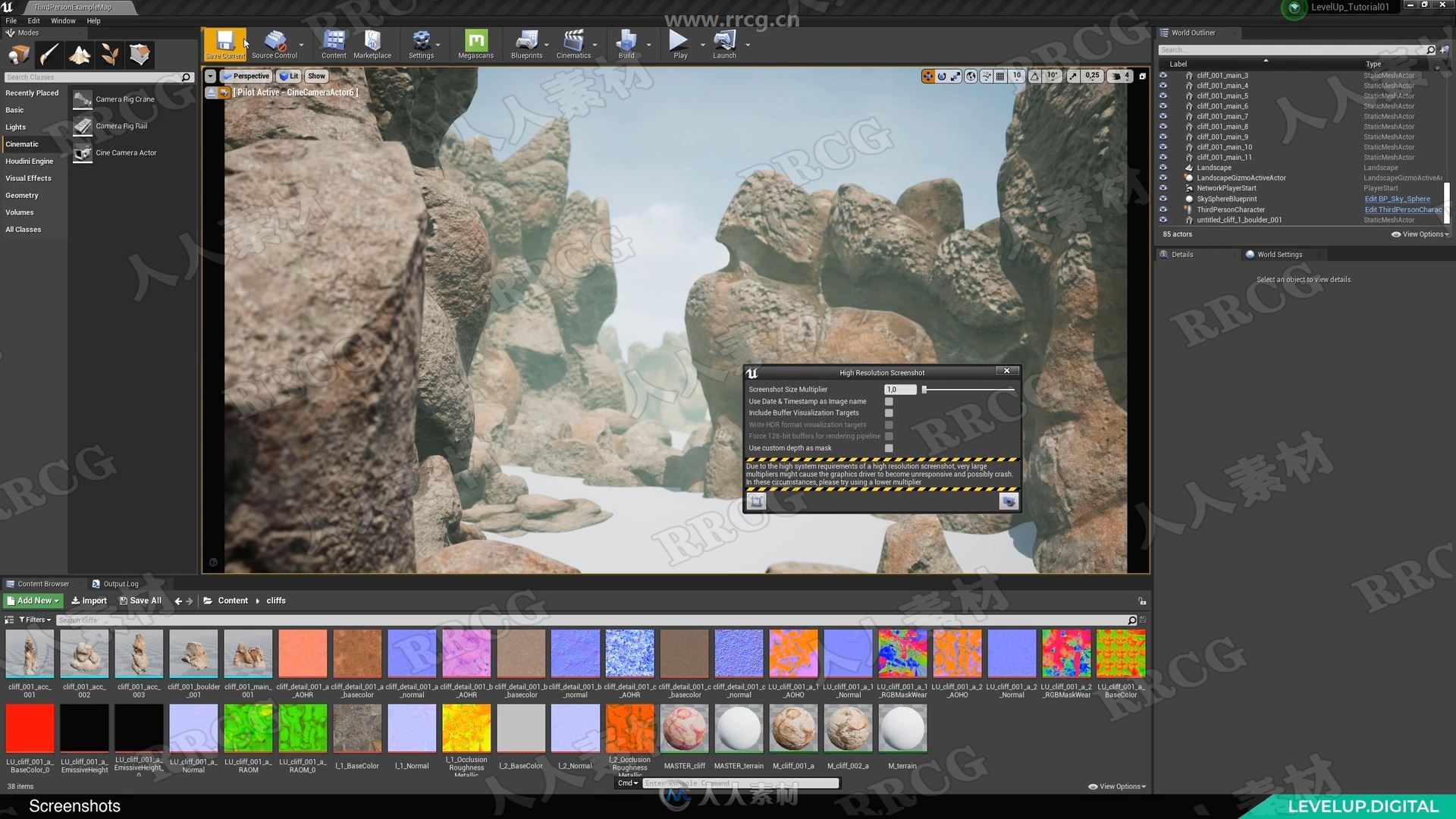
Task: Select cliff_001_main_3 in World Outliner
Action: (x=1221, y=75)
